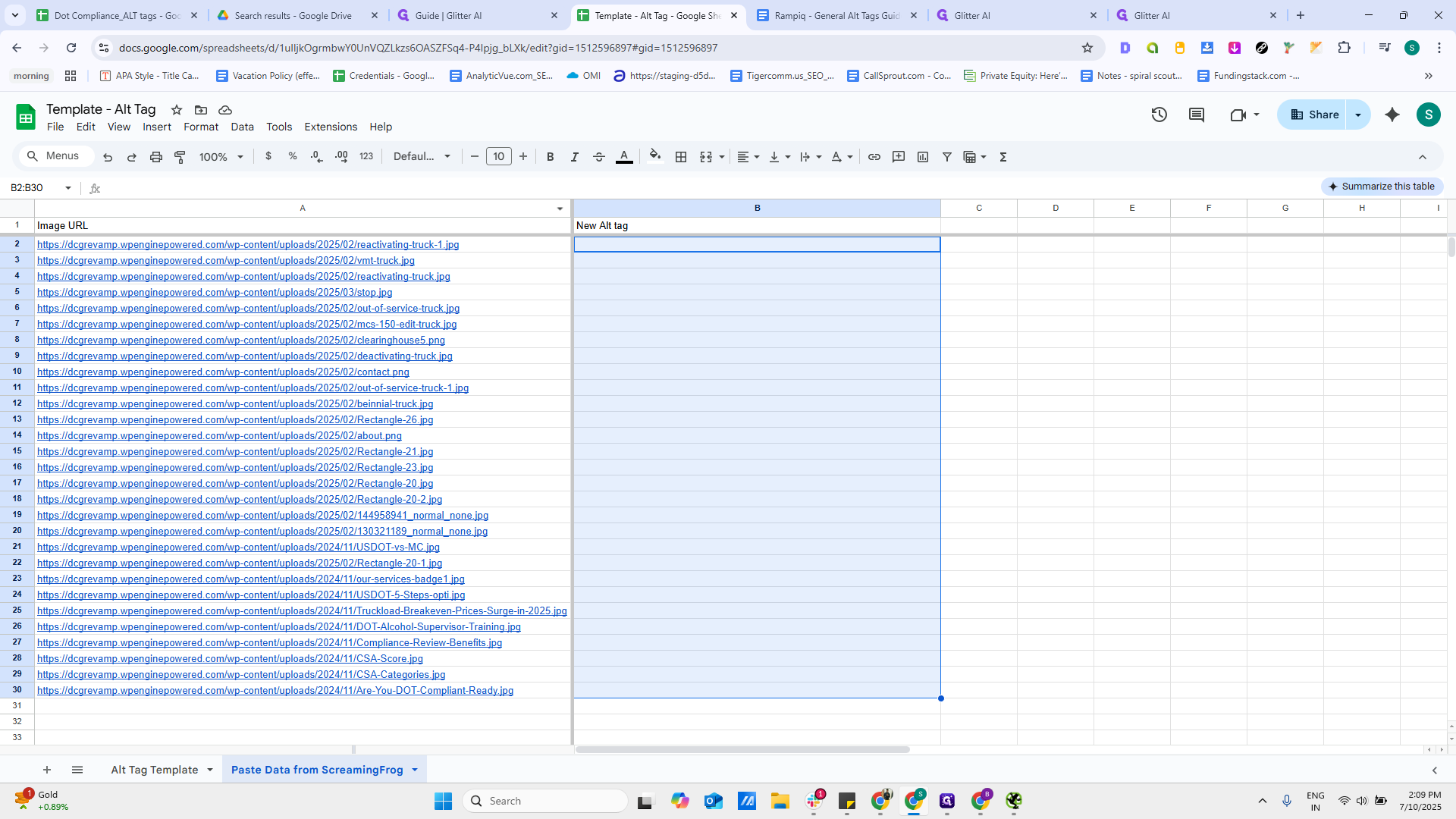Viewport: 1456px width, 819px height.
Task: Click the insert chart icon
Action: [923, 157]
